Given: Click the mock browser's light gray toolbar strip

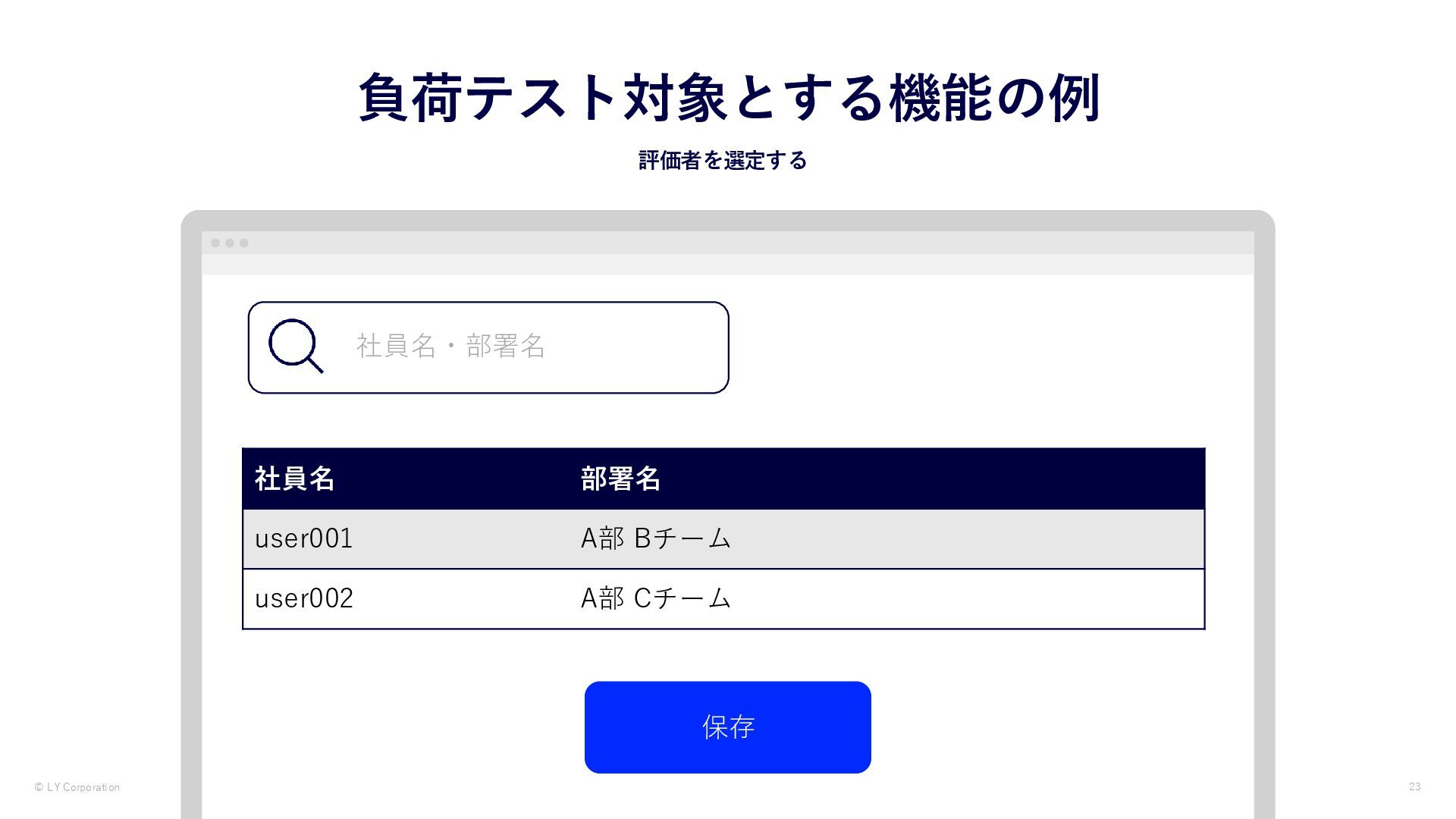Looking at the screenshot, I should point(728,265).
